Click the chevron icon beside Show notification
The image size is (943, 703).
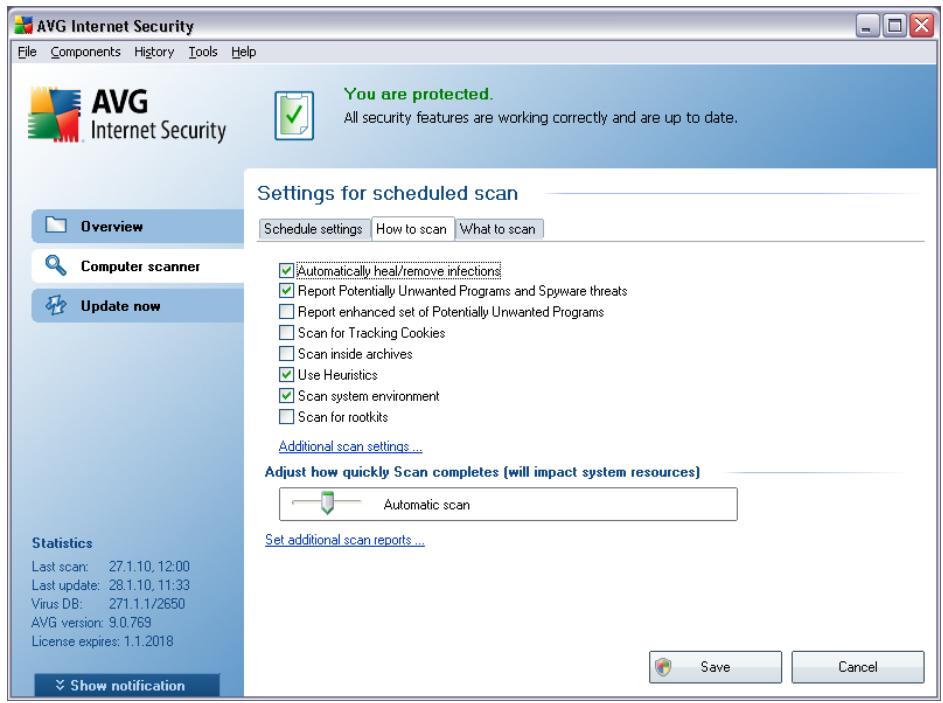60,685
